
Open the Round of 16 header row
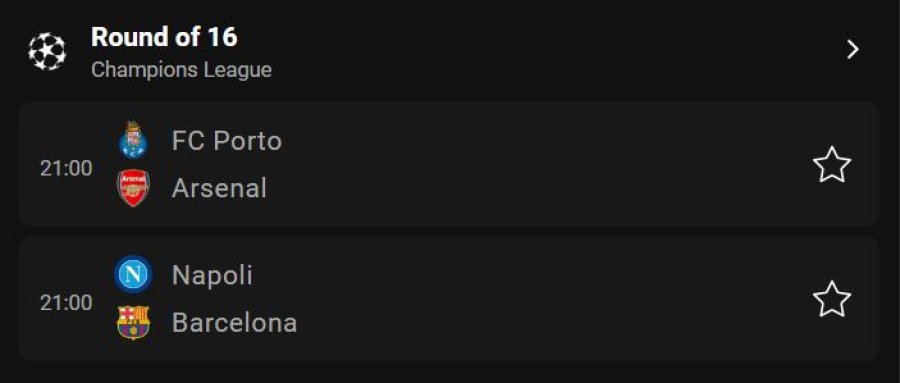point(448,51)
